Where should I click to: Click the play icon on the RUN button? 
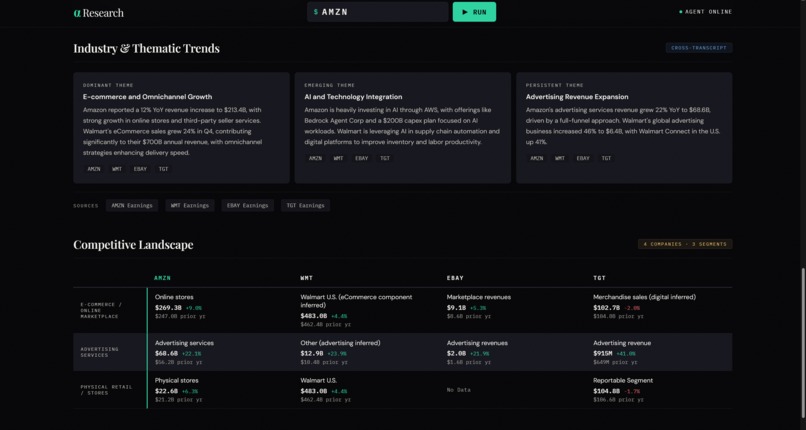point(465,12)
